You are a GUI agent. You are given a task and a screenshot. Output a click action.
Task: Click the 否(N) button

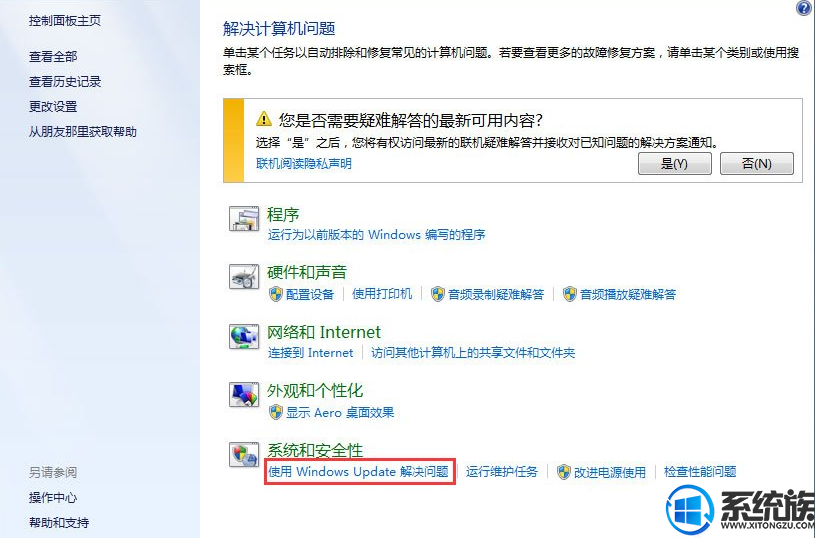[757, 164]
